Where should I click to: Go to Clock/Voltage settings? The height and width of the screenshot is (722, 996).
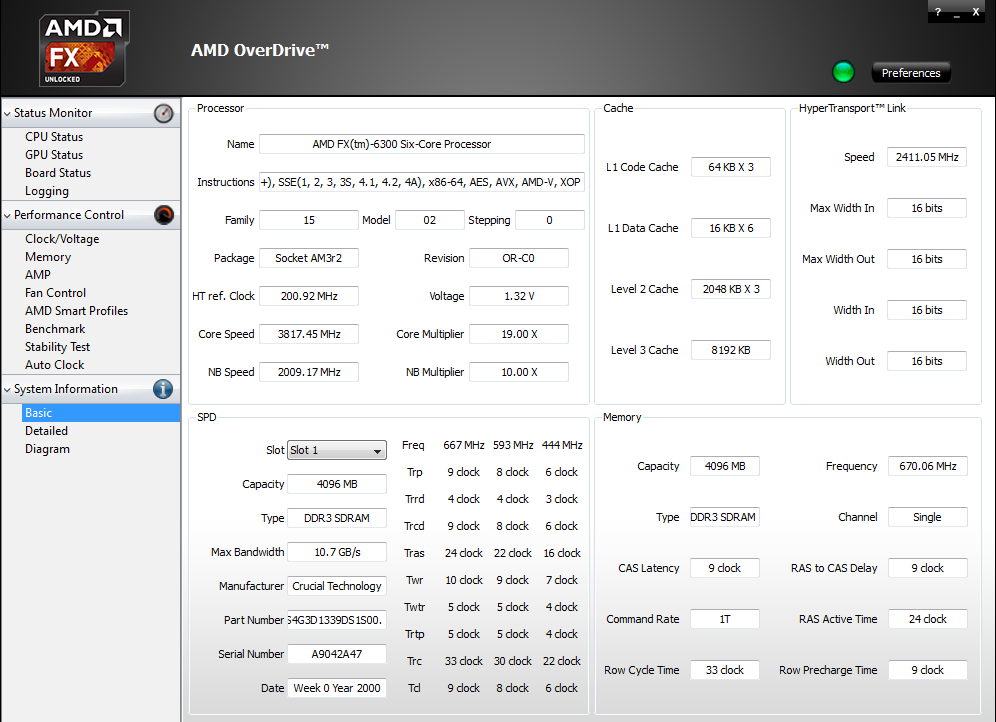coord(62,239)
